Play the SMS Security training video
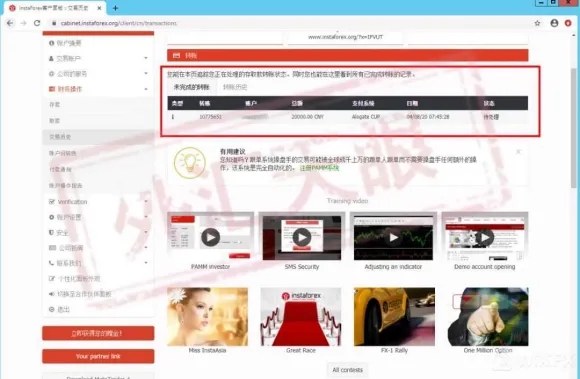Screen dimensions: 580x379 (x=302, y=237)
